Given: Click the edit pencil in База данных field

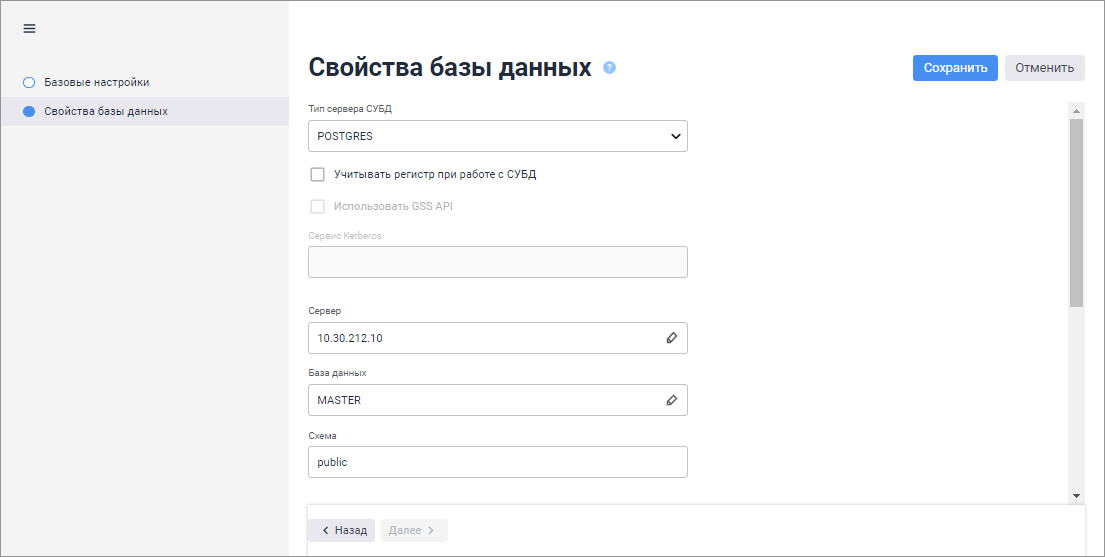Looking at the screenshot, I should (672, 400).
